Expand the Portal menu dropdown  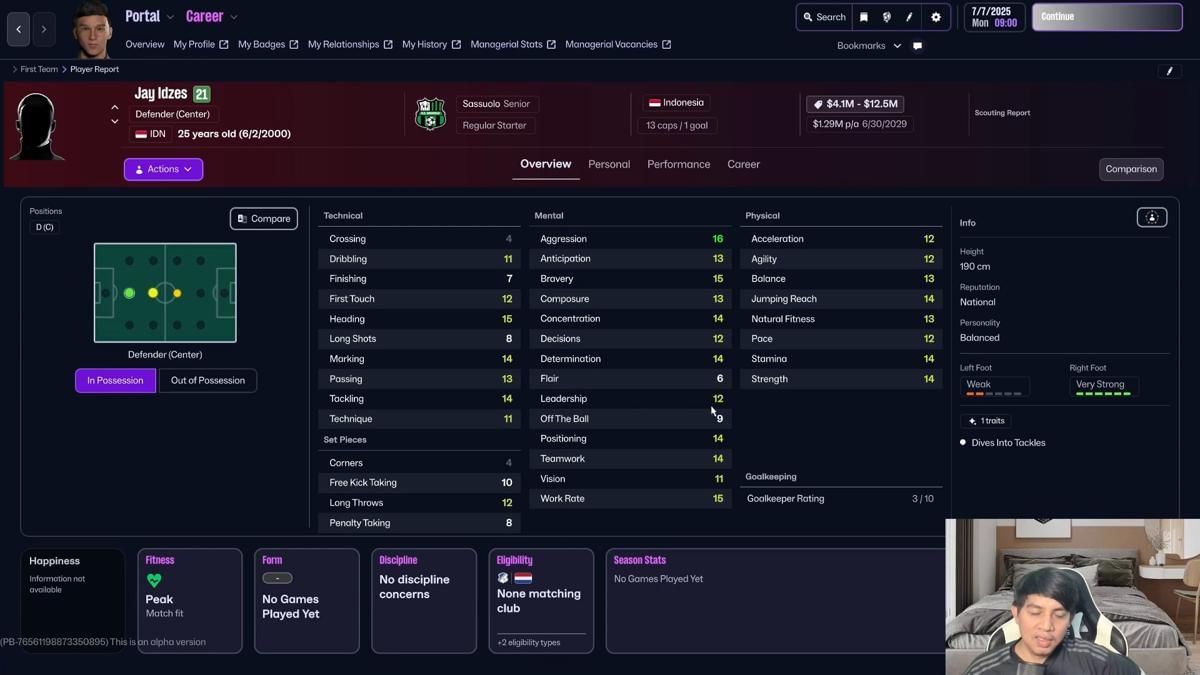[x=150, y=17]
